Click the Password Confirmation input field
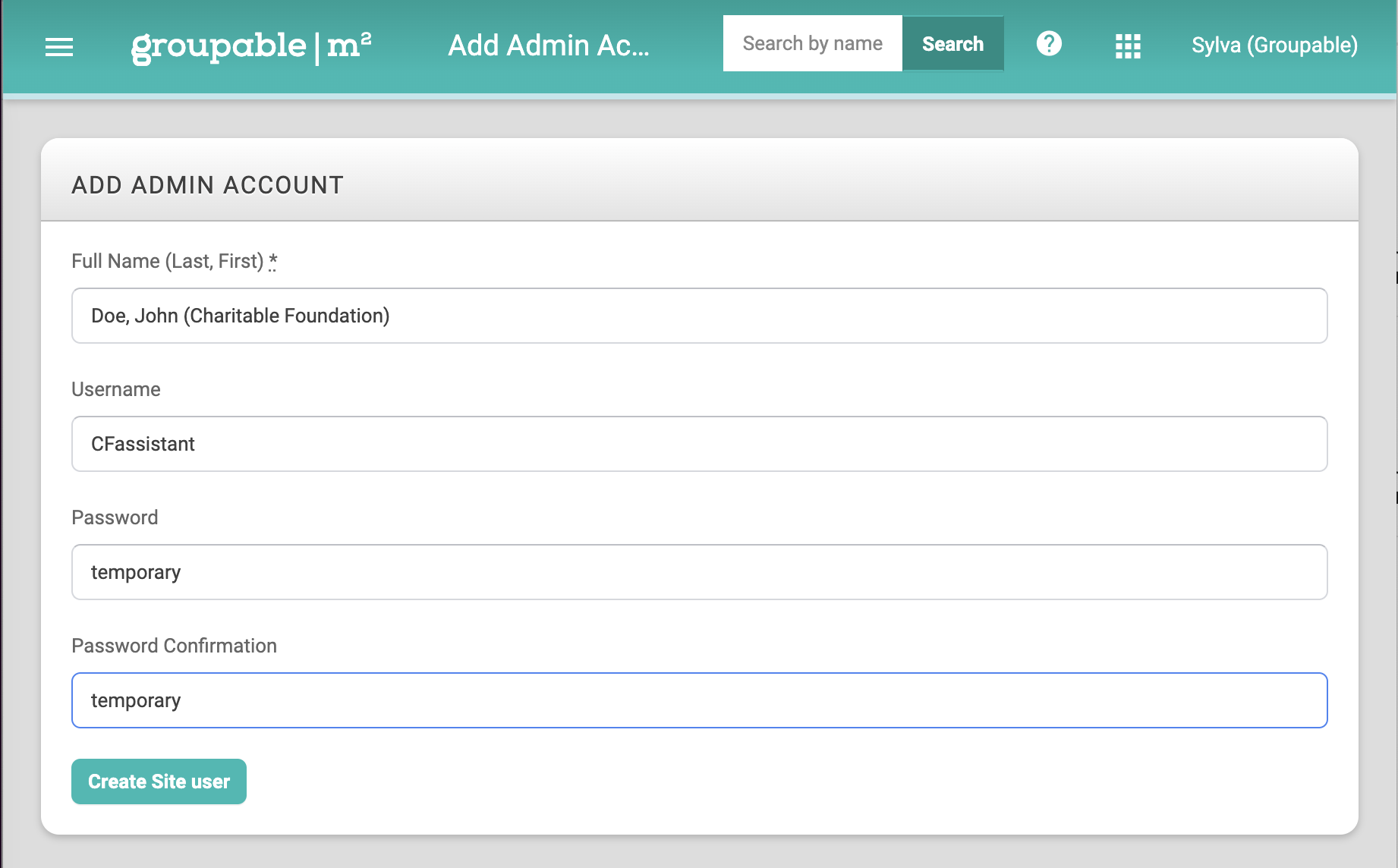 (699, 700)
